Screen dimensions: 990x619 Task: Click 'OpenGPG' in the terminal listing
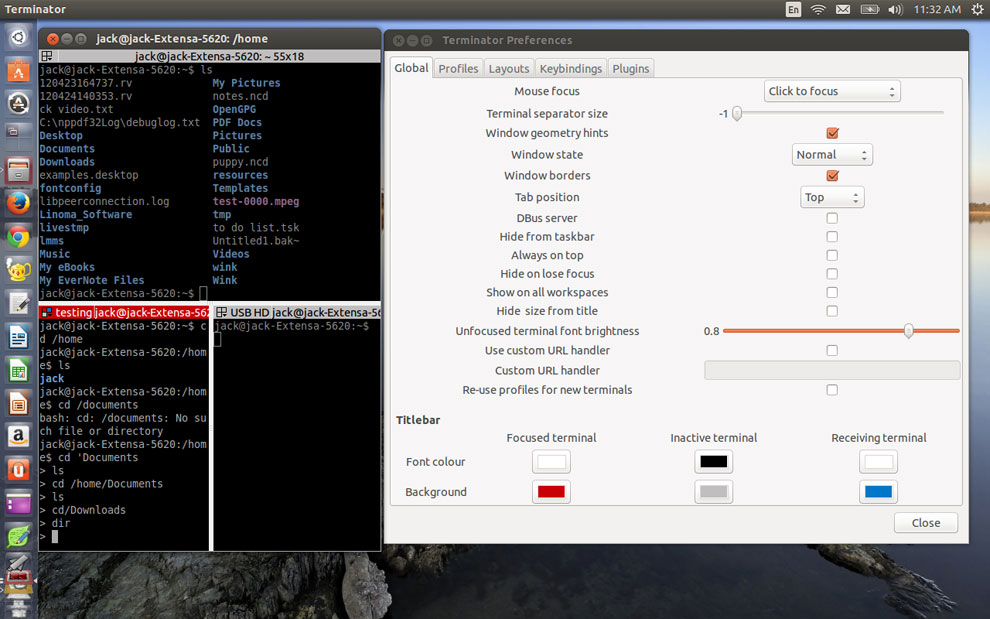(234, 109)
